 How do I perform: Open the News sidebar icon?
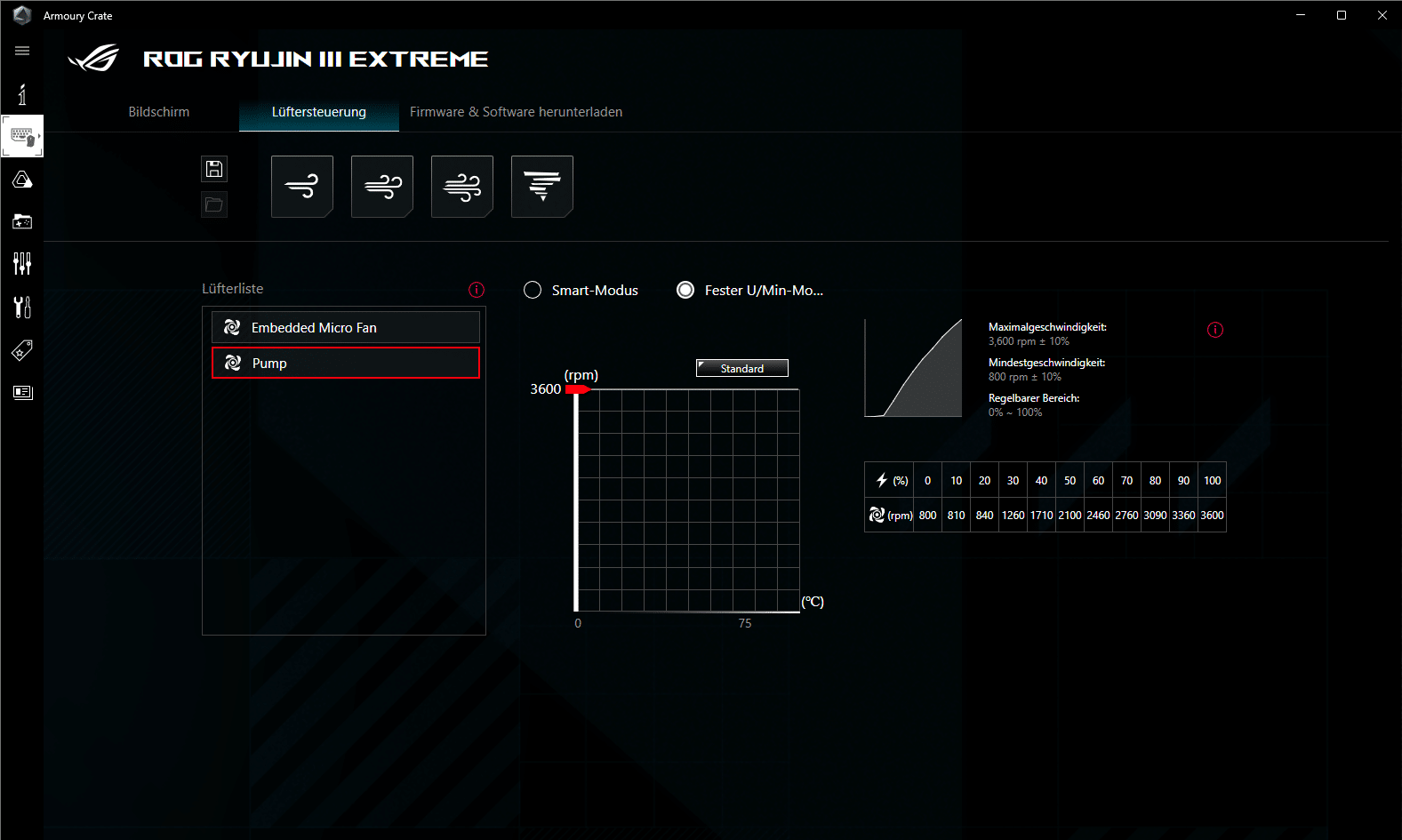click(x=22, y=392)
